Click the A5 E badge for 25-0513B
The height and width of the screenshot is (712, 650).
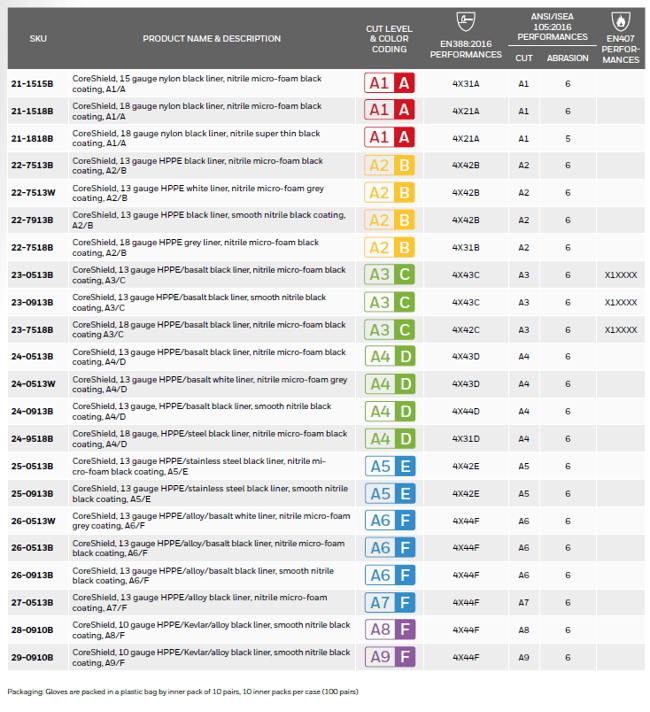[x=390, y=466]
